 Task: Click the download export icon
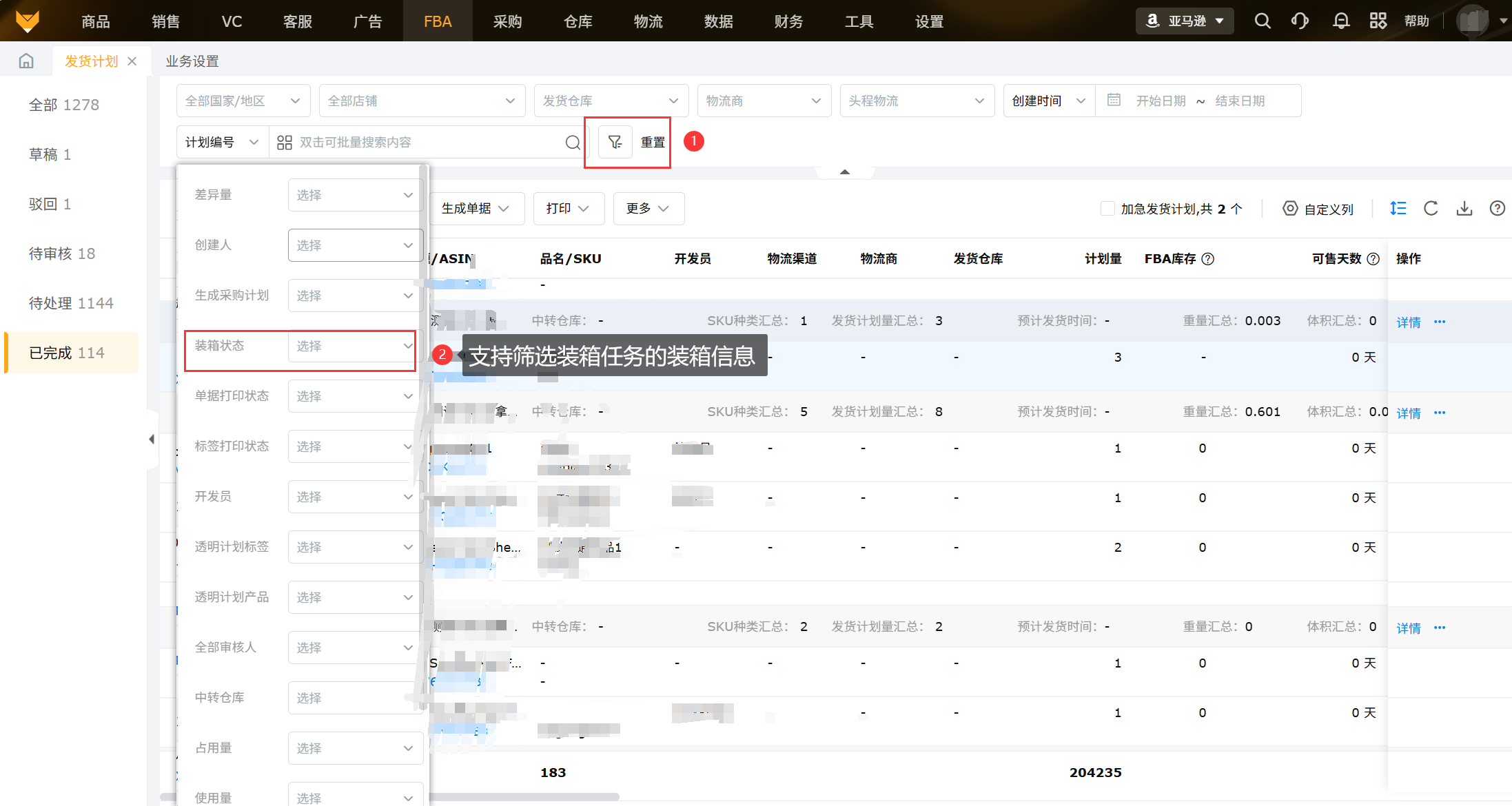pos(1464,209)
